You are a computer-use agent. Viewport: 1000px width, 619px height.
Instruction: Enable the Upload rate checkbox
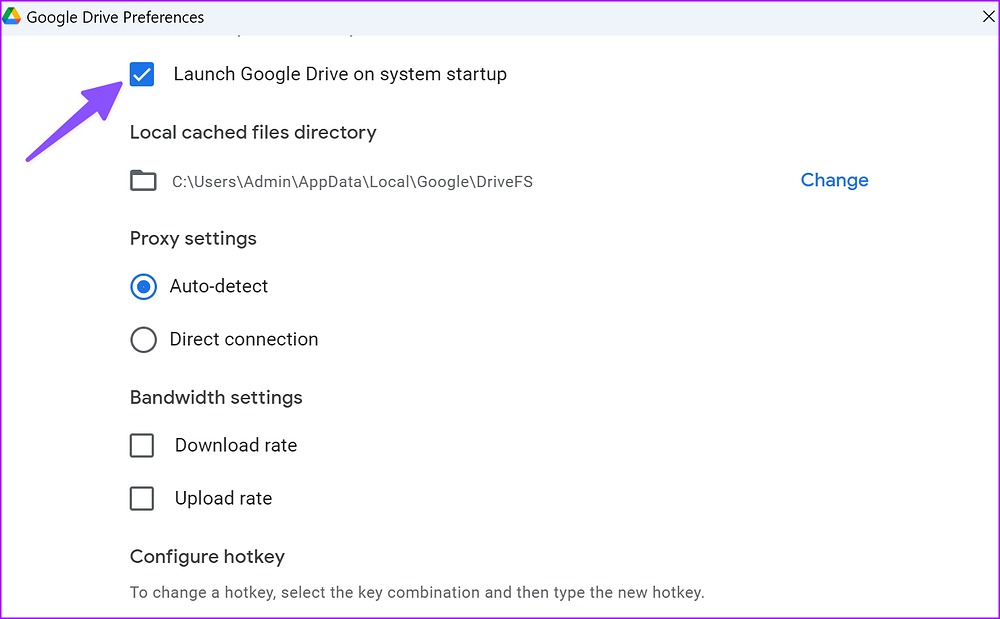[x=141, y=498]
